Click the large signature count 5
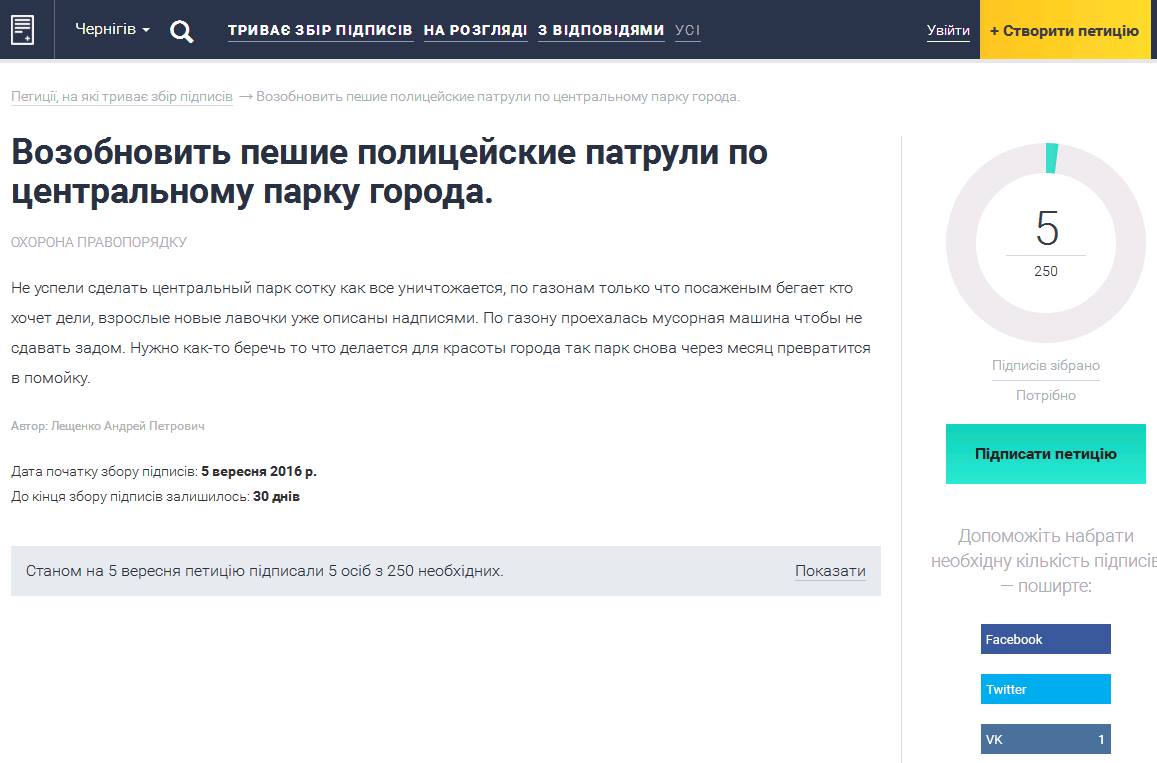 [x=1047, y=228]
